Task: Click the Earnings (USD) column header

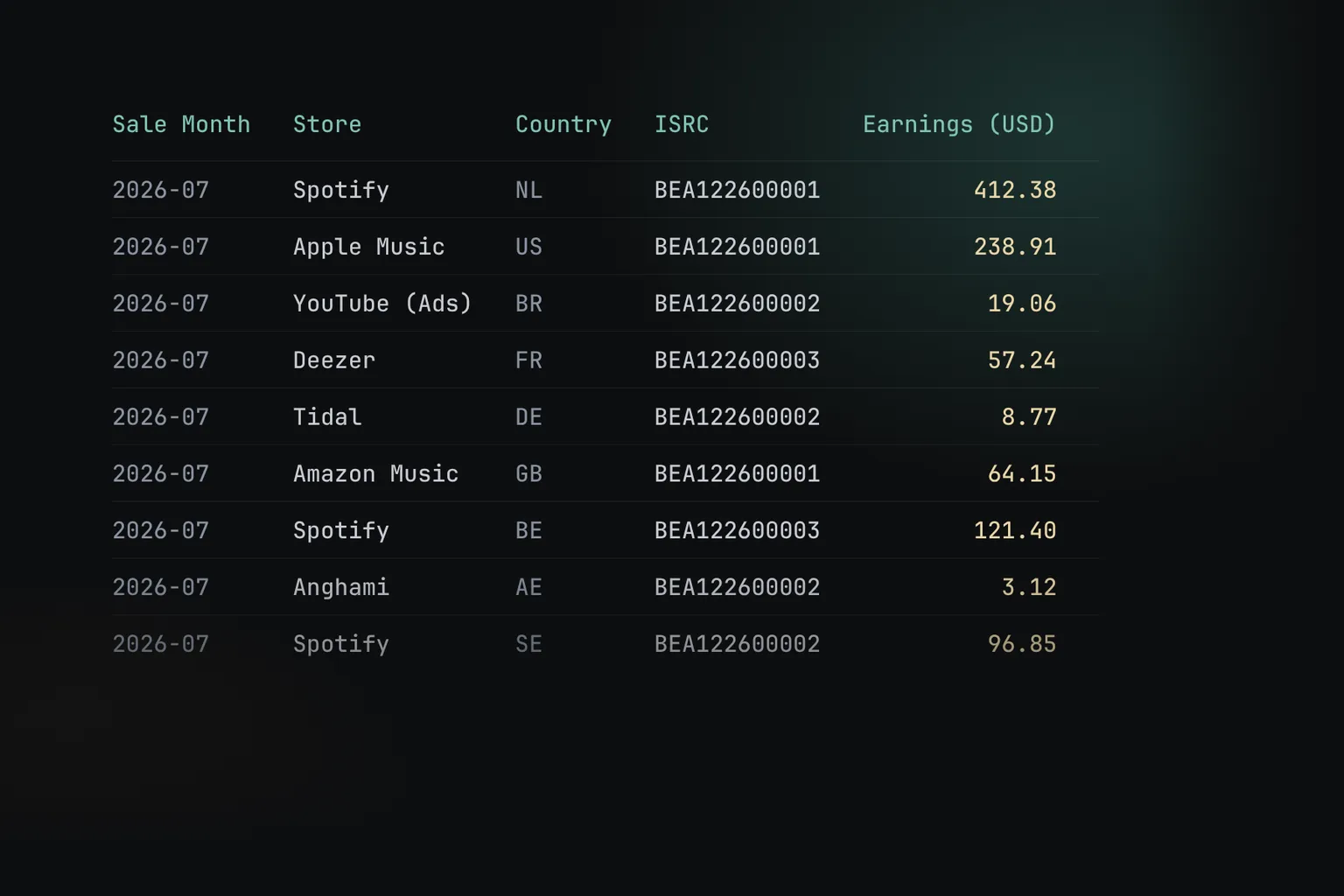Action: (x=959, y=124)
